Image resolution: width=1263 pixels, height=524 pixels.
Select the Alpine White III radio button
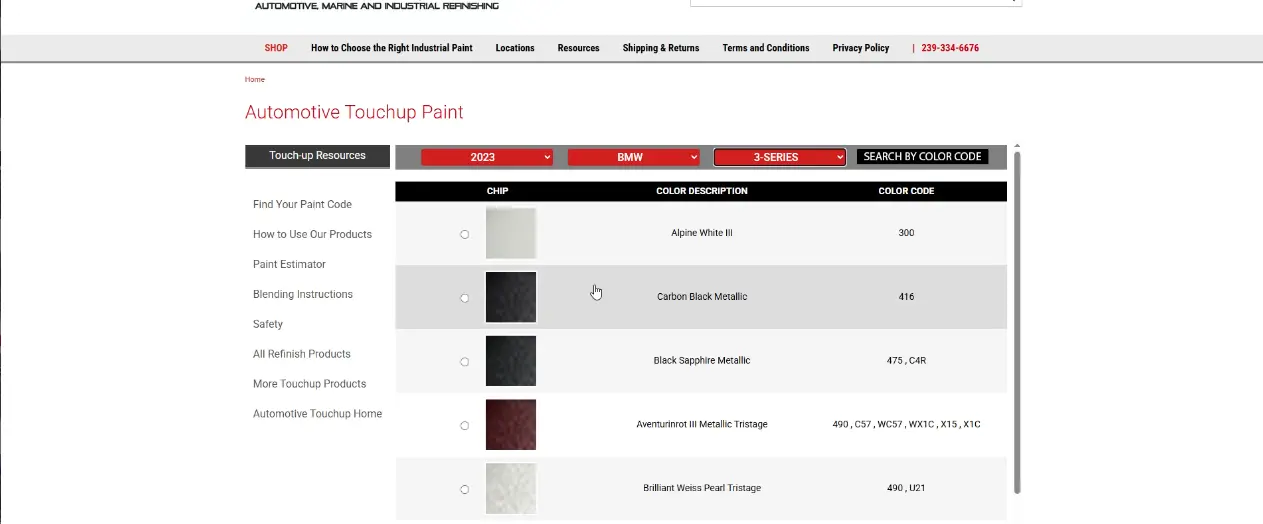point(464,234)
